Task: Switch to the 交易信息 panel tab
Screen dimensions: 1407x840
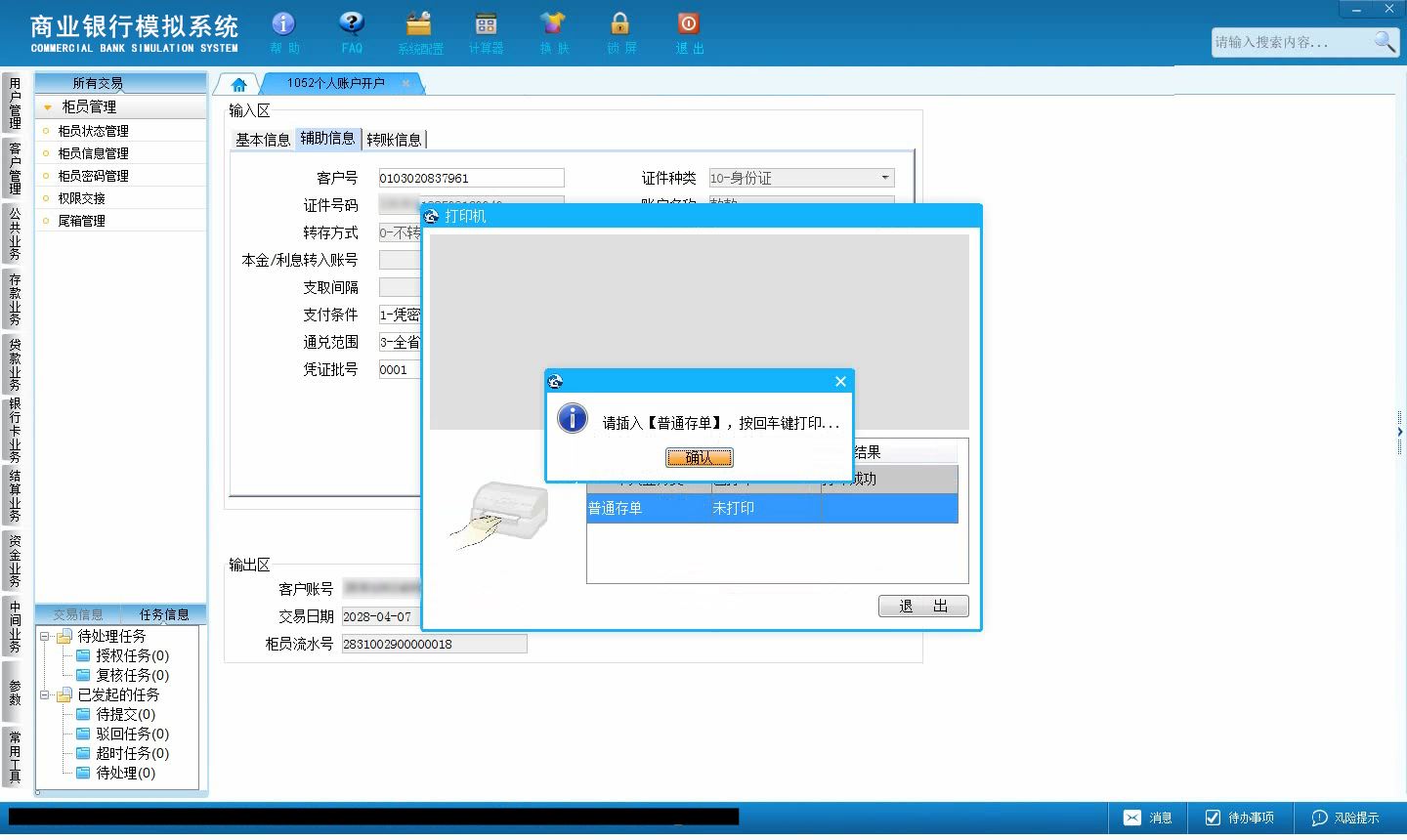Action: pos(78,614)
